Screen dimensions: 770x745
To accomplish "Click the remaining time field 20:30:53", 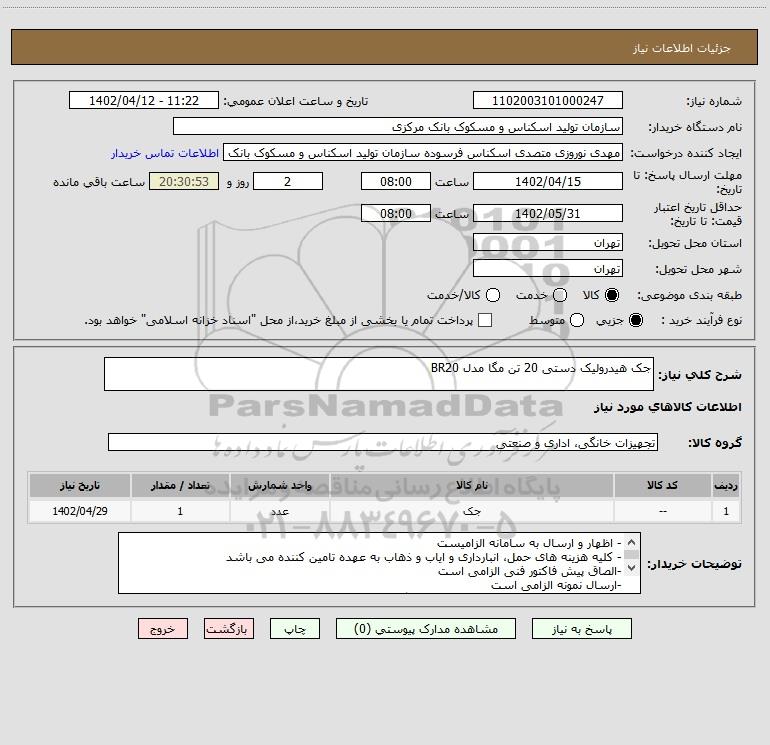I will (x=184, y=181).
